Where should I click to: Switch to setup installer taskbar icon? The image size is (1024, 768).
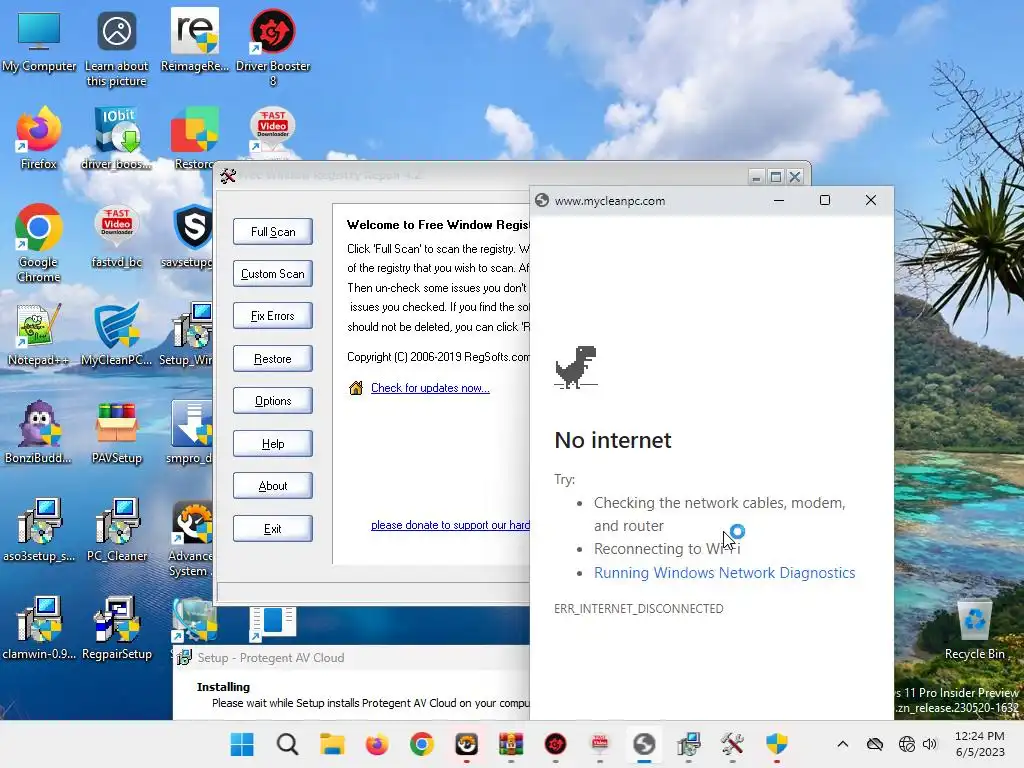(688, 744)
